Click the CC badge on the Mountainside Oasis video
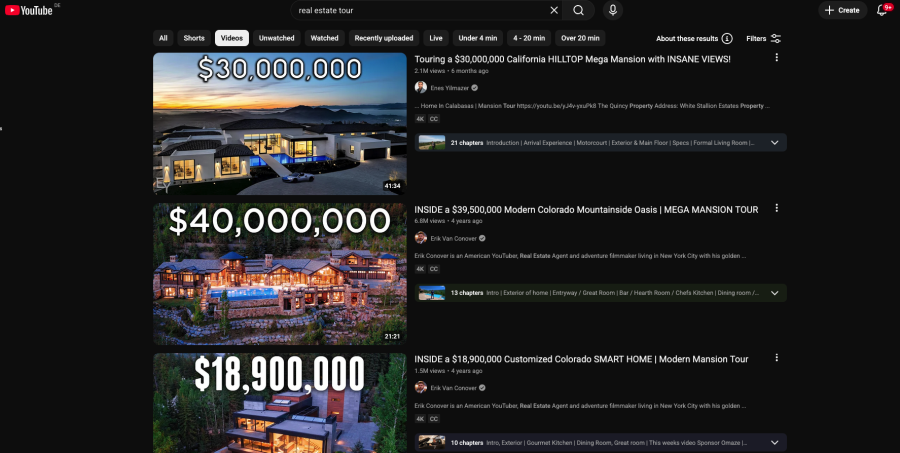Screen dimensions: 900x453 point(434,269)
